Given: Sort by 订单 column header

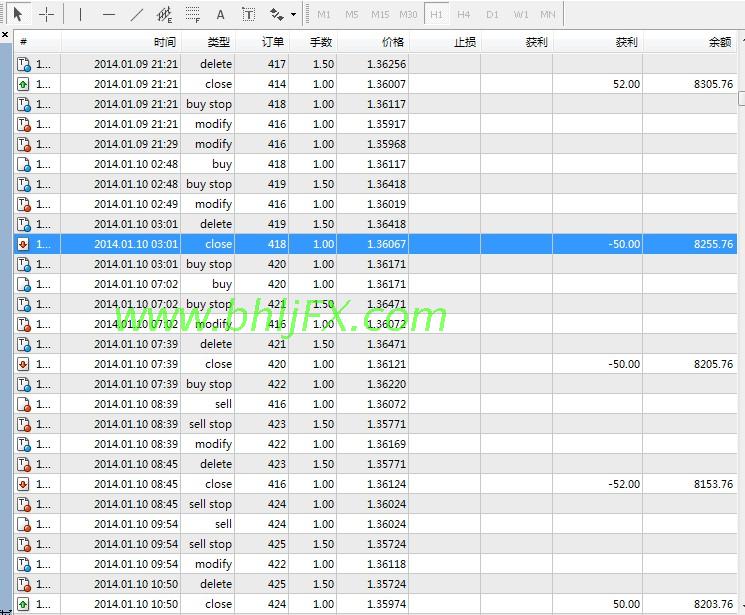Looking at the screenshot, I should (x=262, y=42).
